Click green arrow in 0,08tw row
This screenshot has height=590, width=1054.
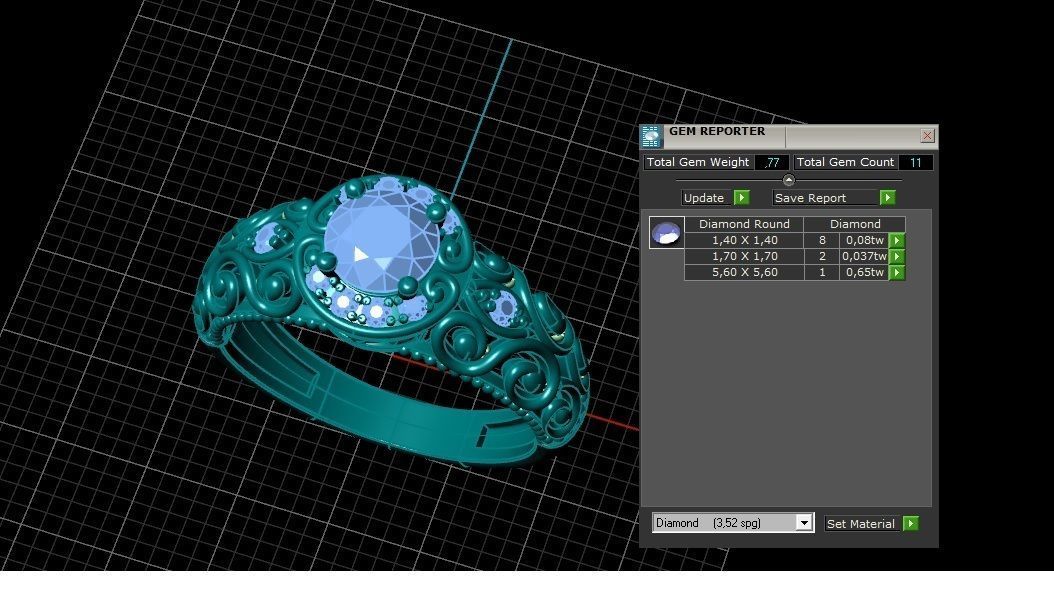897,240
